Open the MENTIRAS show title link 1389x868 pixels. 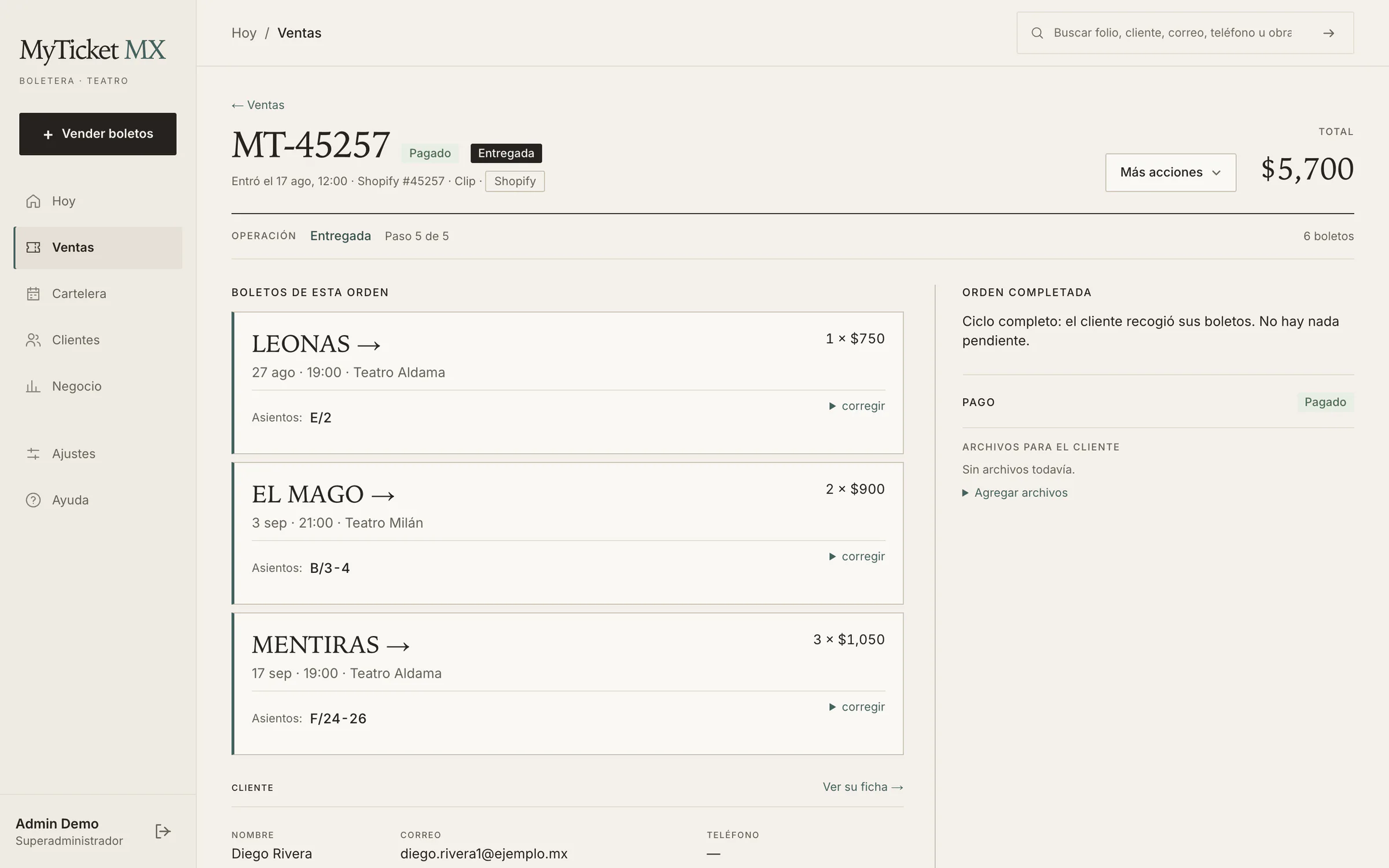[330, 645]
